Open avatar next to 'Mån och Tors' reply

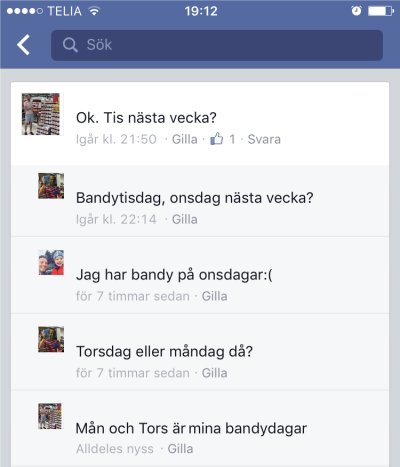[x=50, y=416]
